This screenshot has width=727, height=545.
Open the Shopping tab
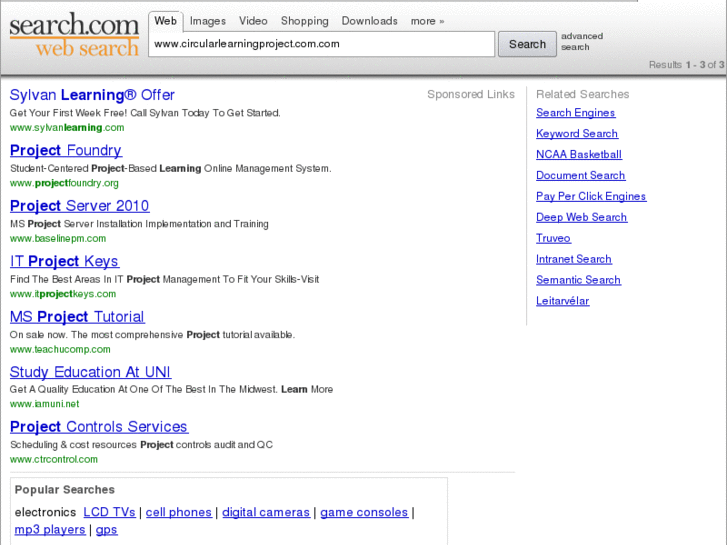coord(305,21)
